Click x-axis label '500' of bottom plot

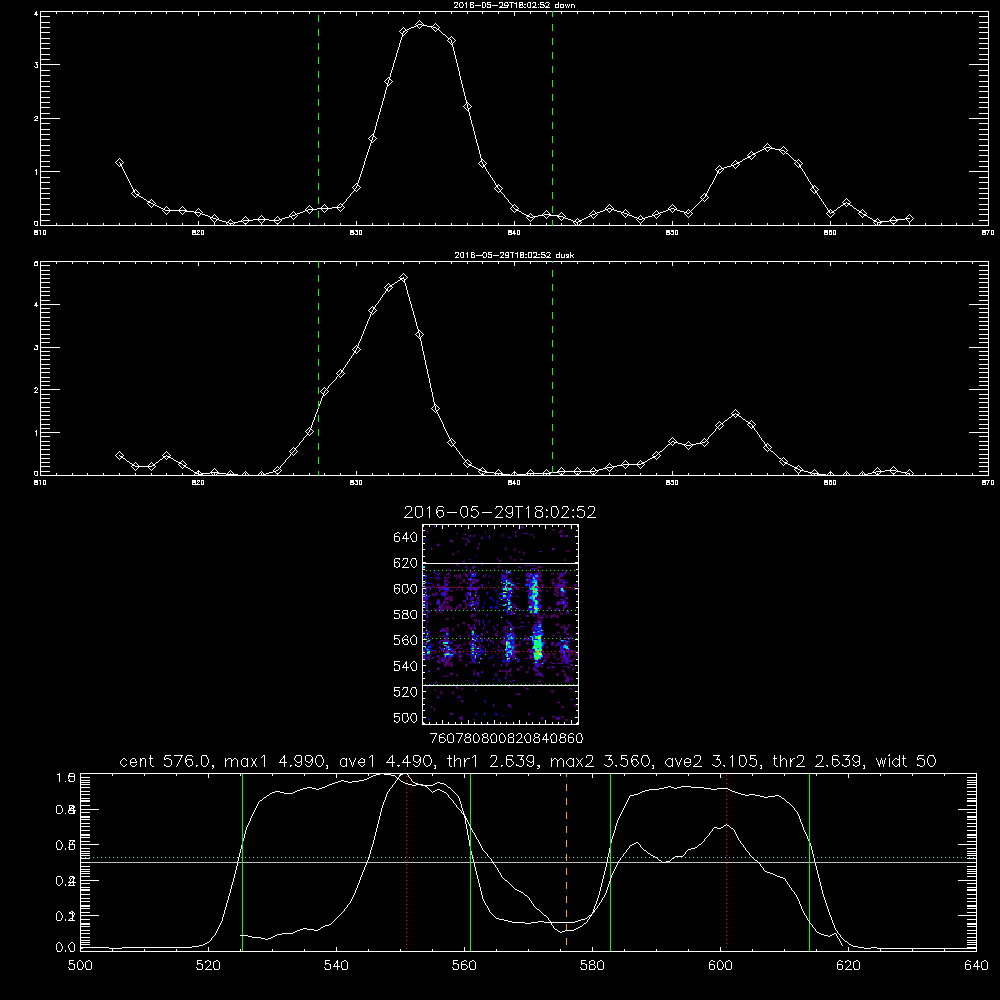80,966
